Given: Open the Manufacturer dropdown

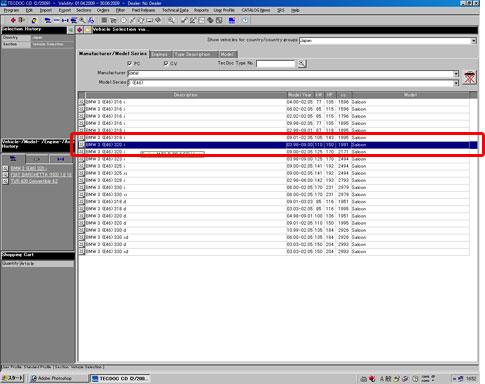Looking at the screenshot, I should [x=456, y=73].
